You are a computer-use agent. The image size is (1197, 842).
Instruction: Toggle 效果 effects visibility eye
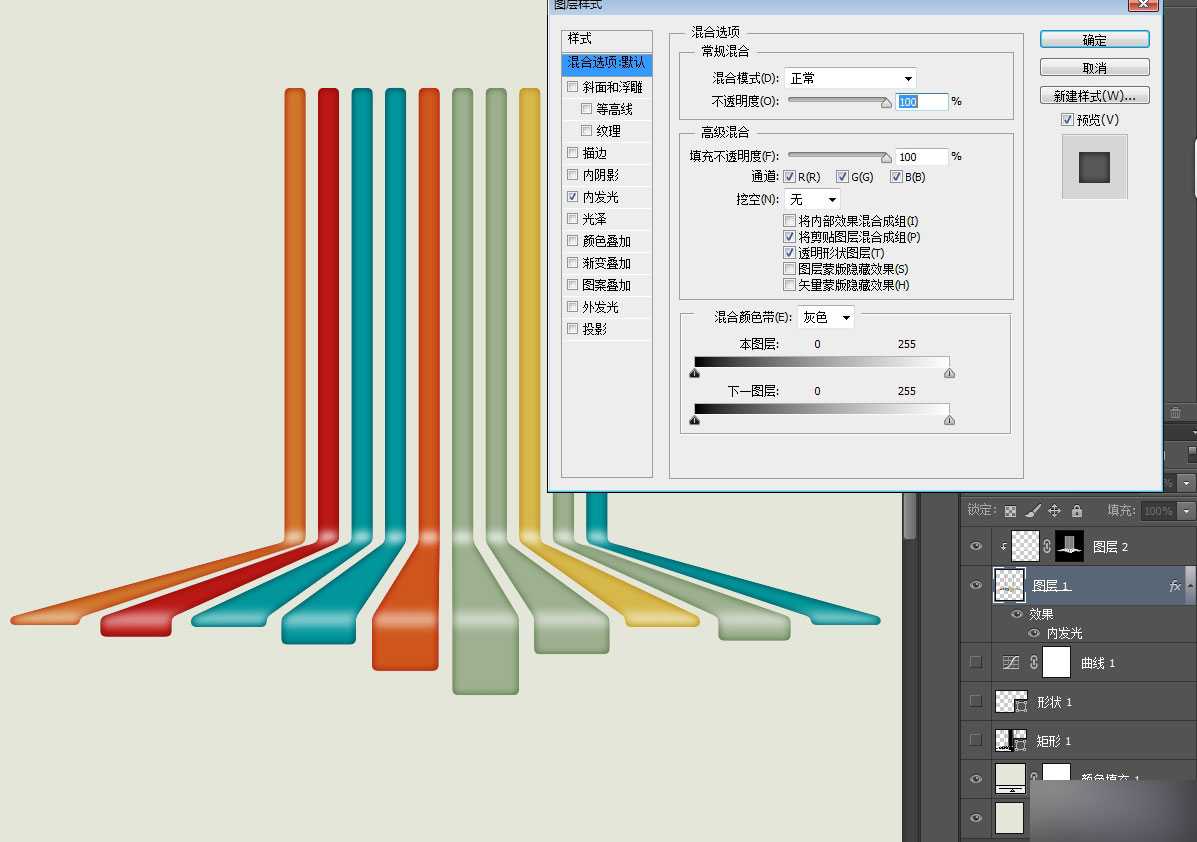1017,614
